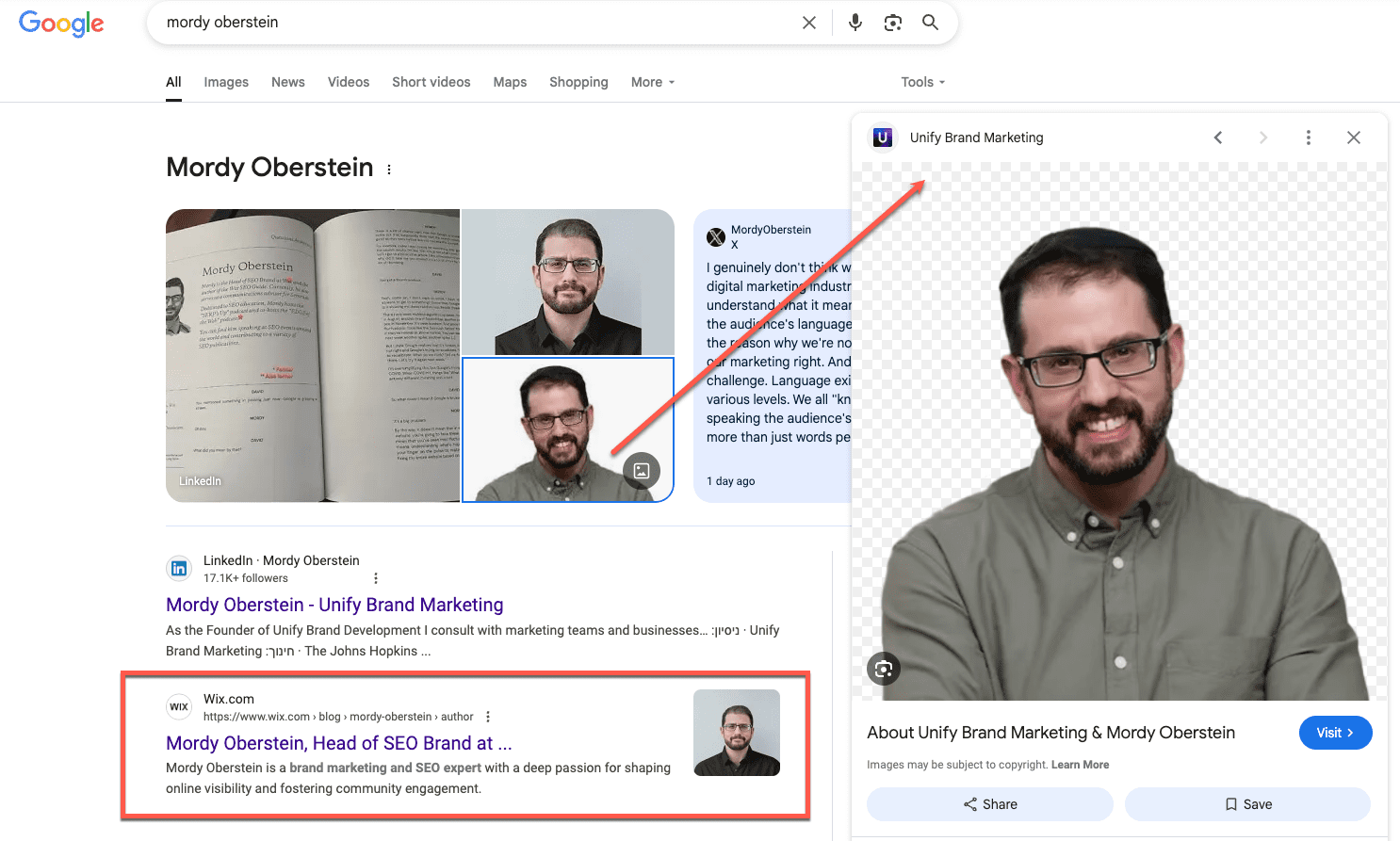This screenshot has width=1400, height=841.
Task: Click the Wix result portrait thumbnail
Action: point(737,733)
